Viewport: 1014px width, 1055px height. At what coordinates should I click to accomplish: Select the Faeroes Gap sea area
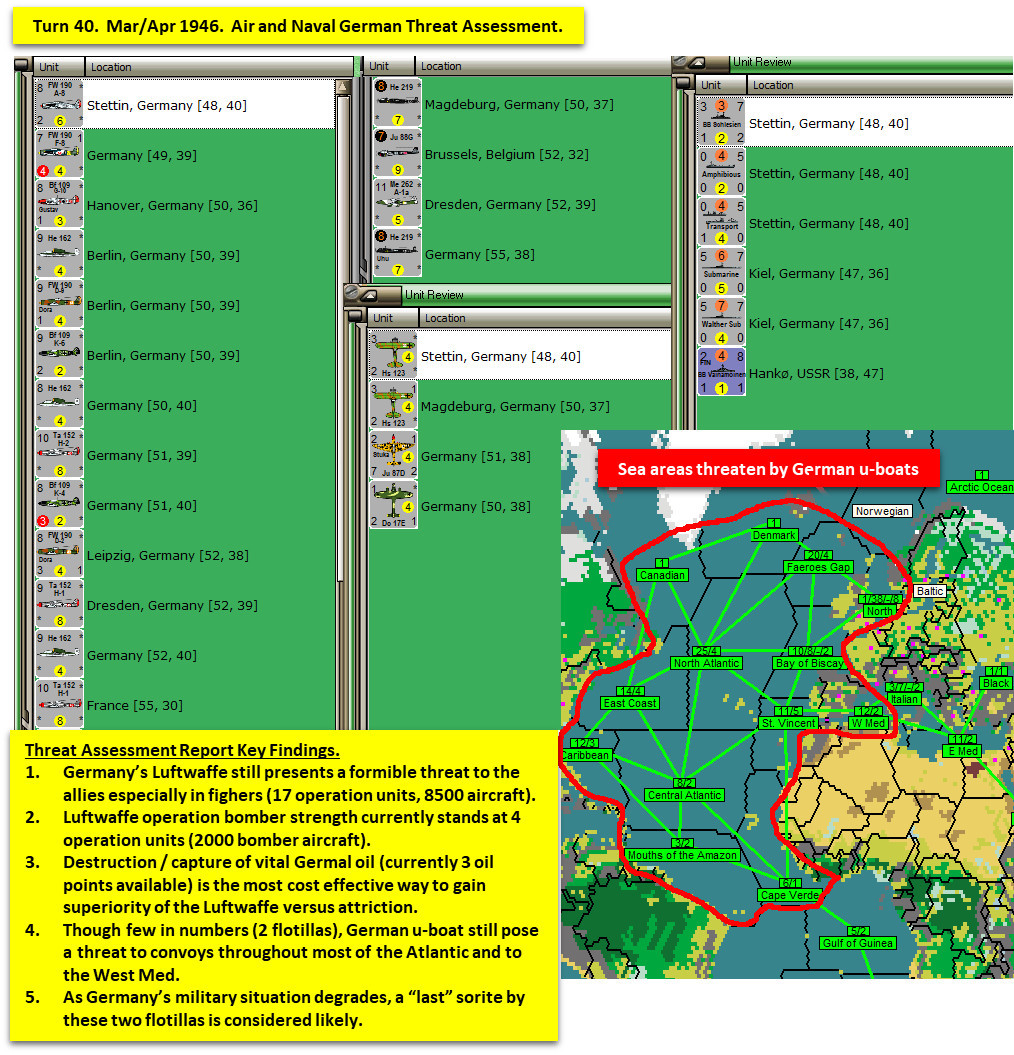(x=818, y=567)
